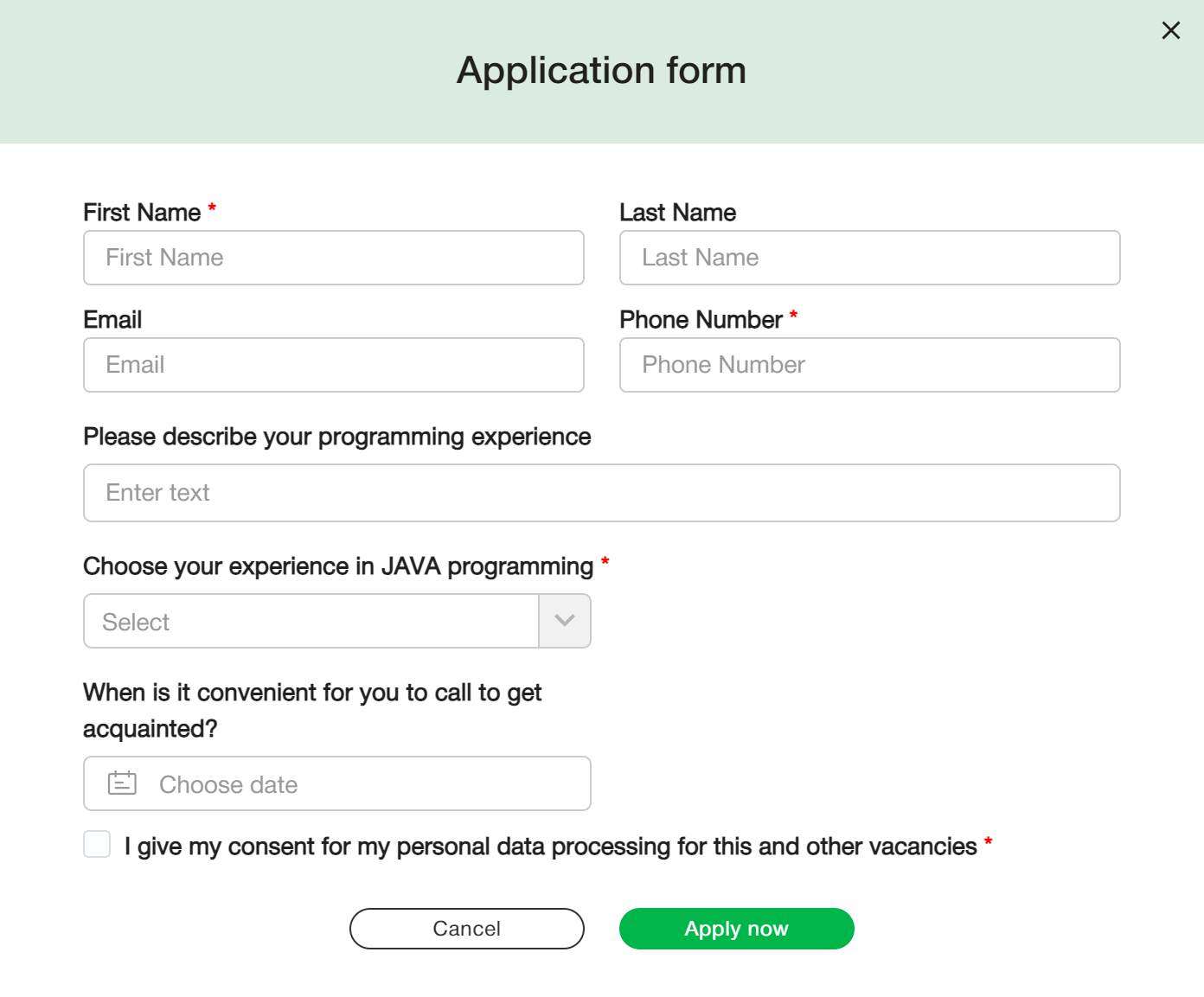
Task: Tick the personal data consent checkbox
Action: click(x=97, y=844)
